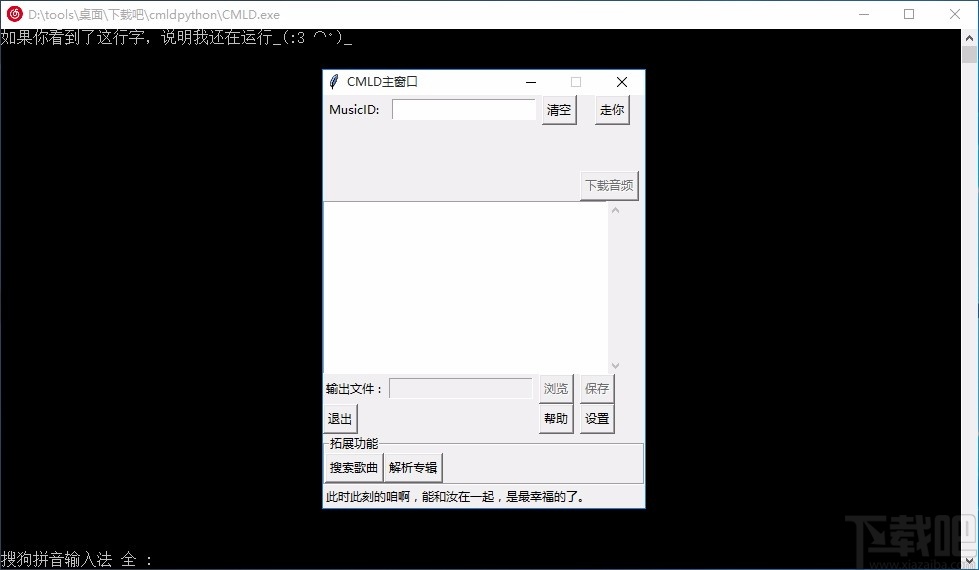Click the 拓展功能 group label
979x570 pixels.
click(353, 443)
